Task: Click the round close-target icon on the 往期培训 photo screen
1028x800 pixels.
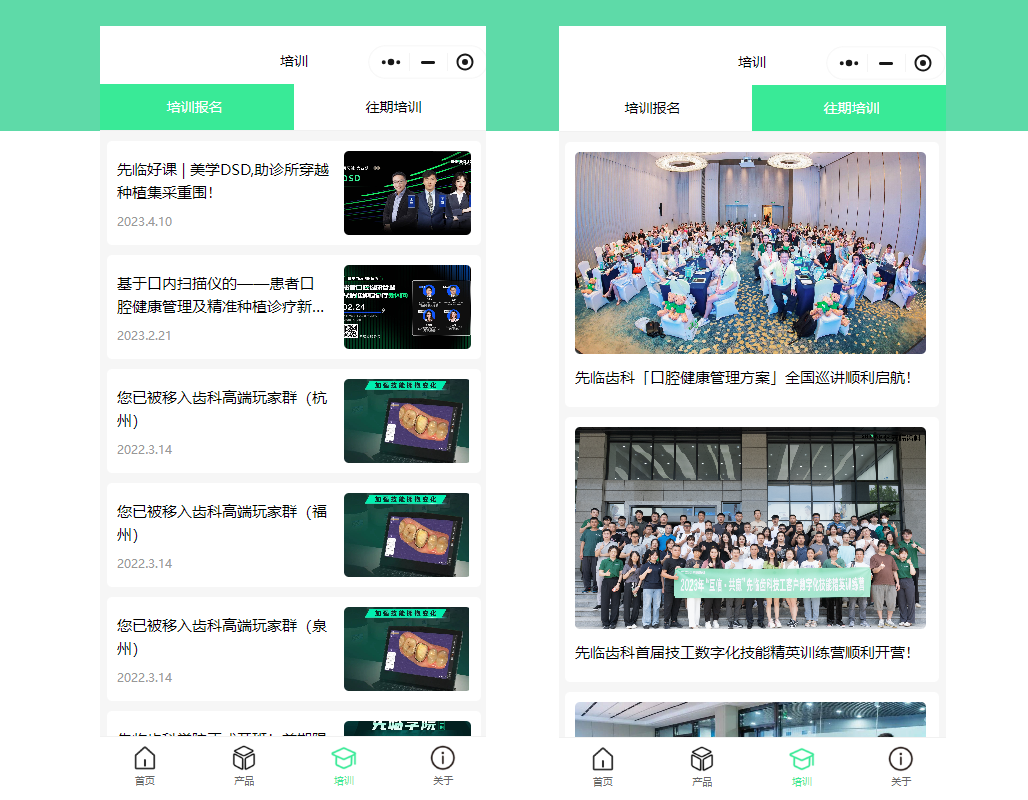Action: [923, 63]
